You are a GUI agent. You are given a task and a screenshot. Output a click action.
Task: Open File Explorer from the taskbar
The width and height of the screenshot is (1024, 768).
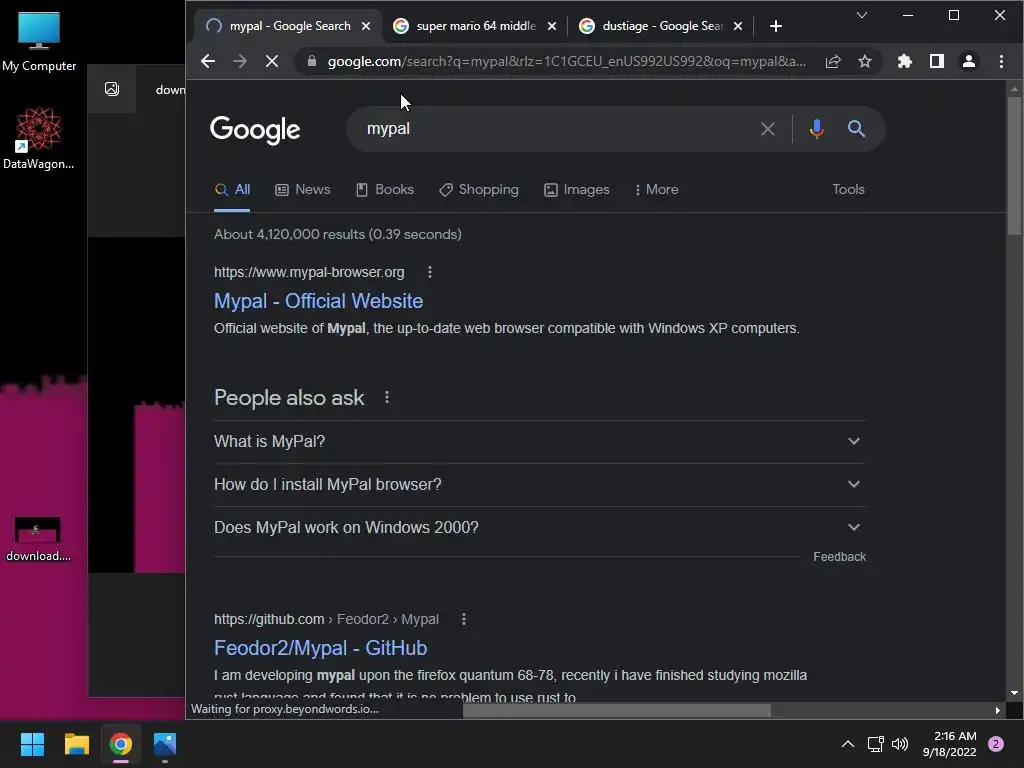(76, 744)
